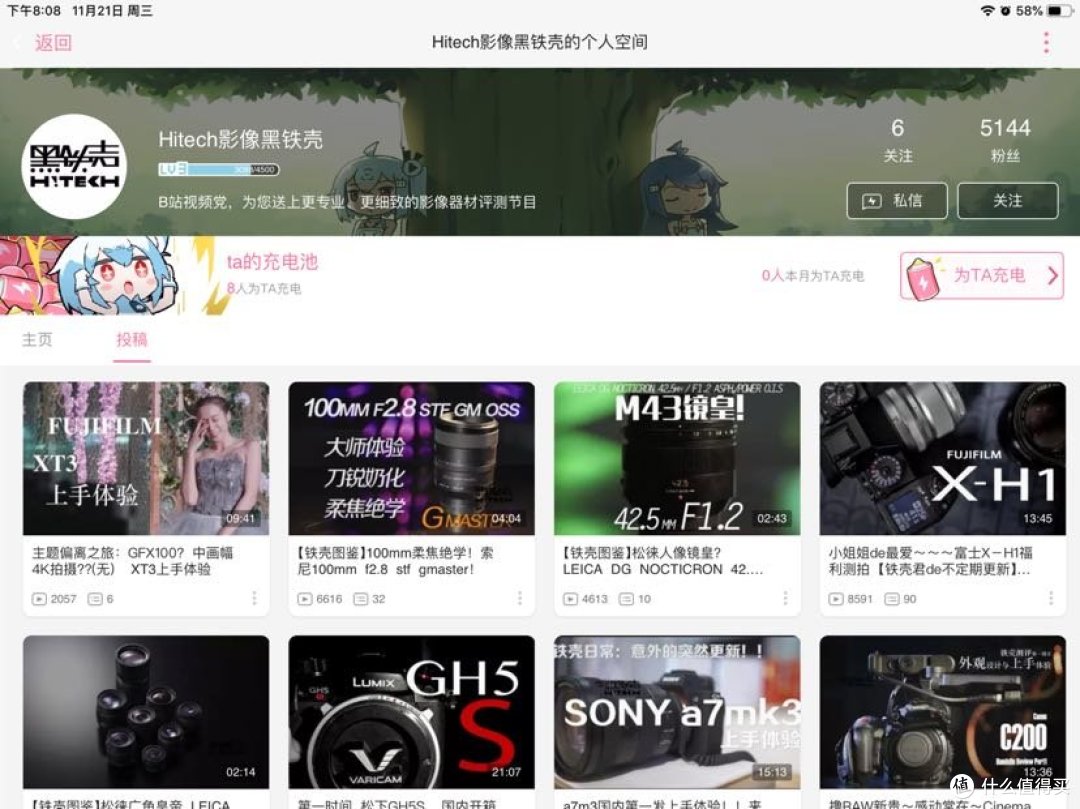Open the LUMIX GH5S video thumbnail

pyautogui.click(x=411, y=712)
